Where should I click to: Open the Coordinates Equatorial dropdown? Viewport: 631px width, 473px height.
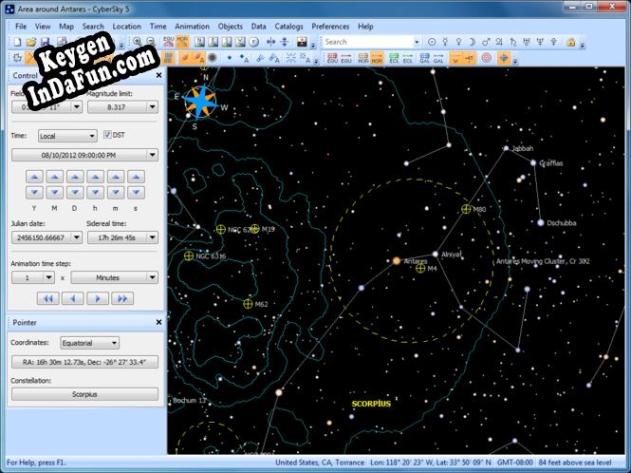tap(89, 343)
